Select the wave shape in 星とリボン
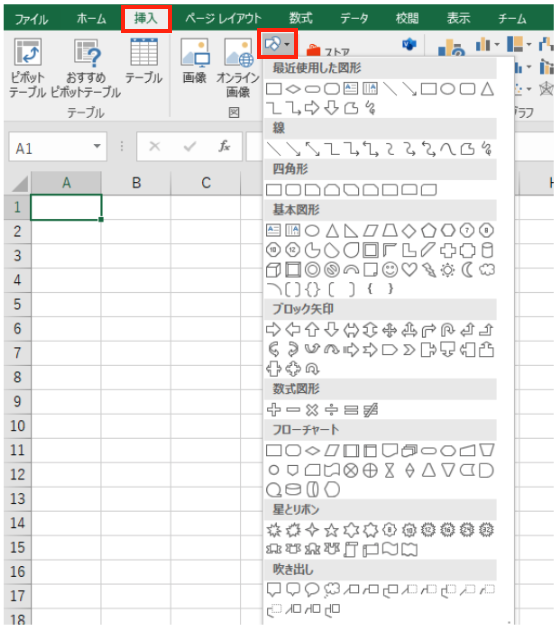The image size is (559, 630). (x=390, y=549)
